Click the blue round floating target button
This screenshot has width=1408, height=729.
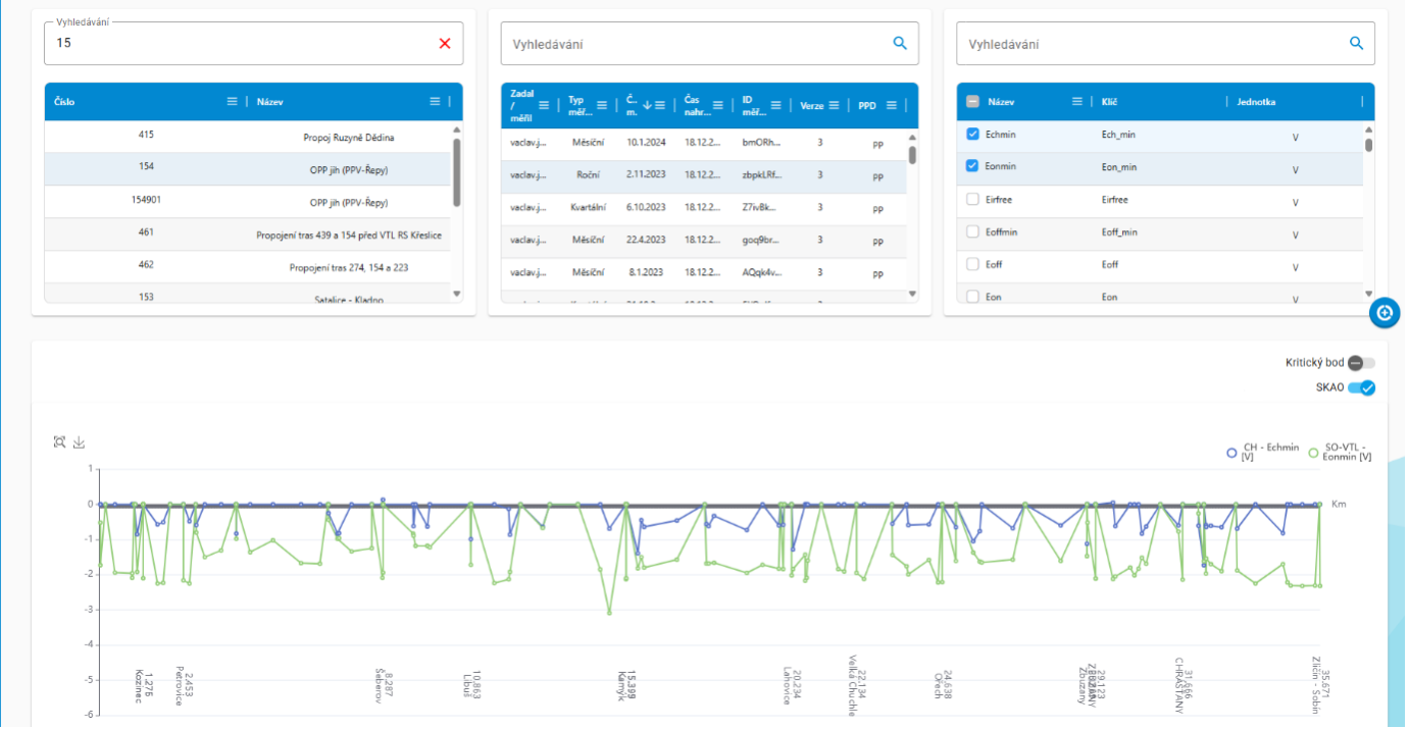[x=1384, y=313]
